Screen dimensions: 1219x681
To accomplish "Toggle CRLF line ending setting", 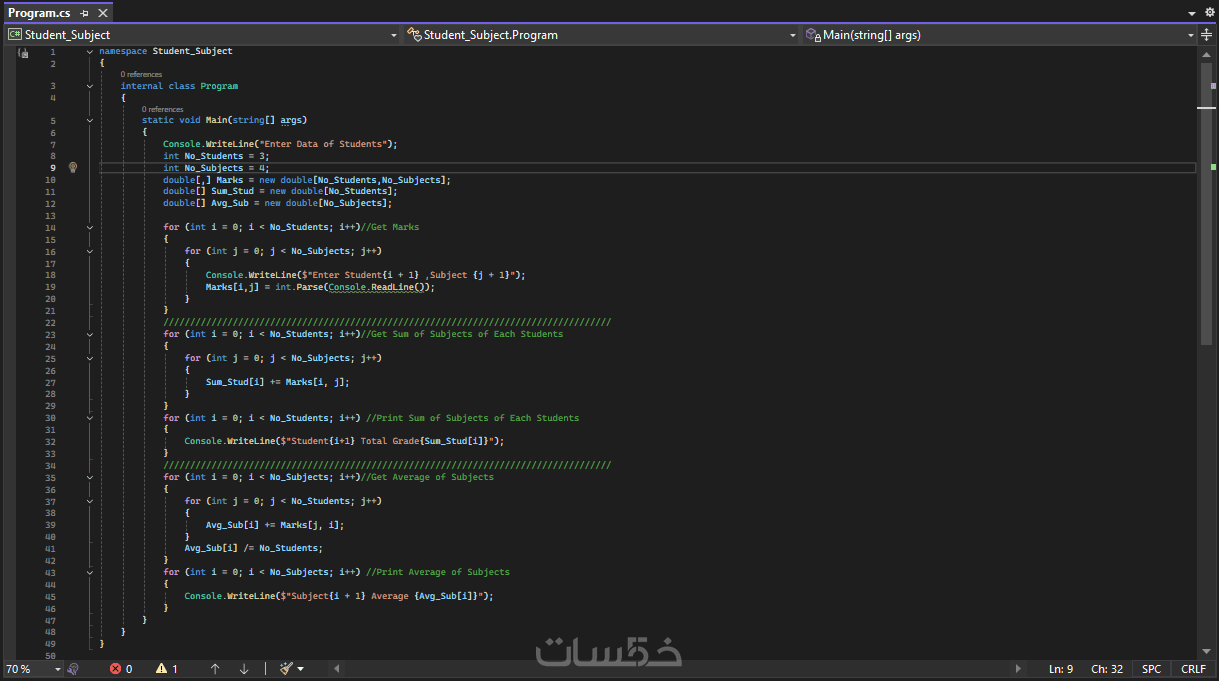I will [x=1193, y=669].
